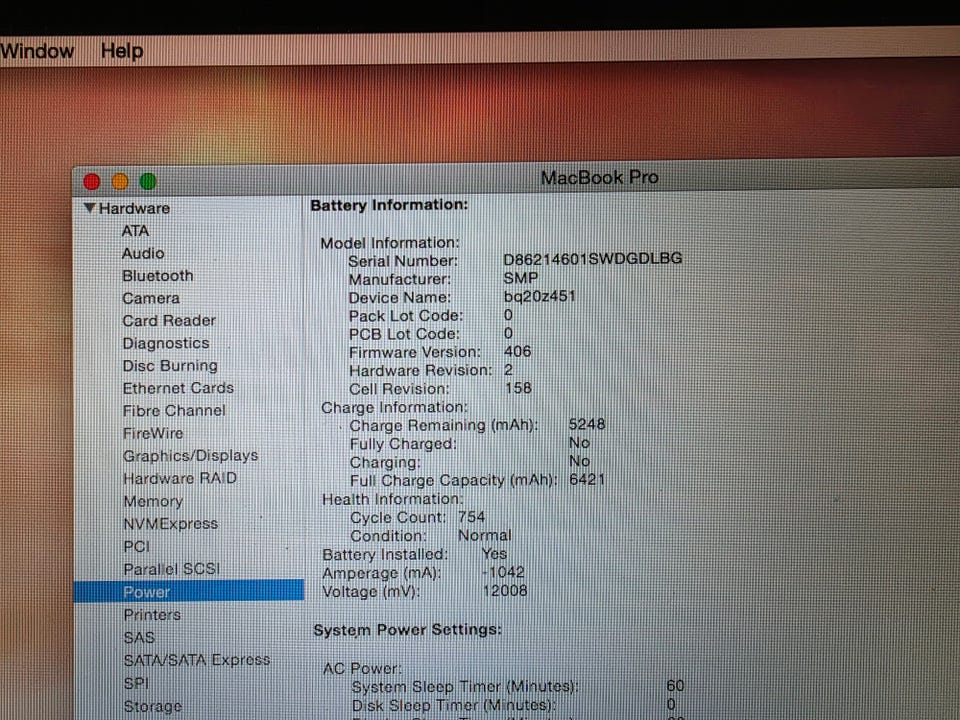This screenshot has width=960, height=720.
Task: Click charge remaining value 5248
Action: 587,424
